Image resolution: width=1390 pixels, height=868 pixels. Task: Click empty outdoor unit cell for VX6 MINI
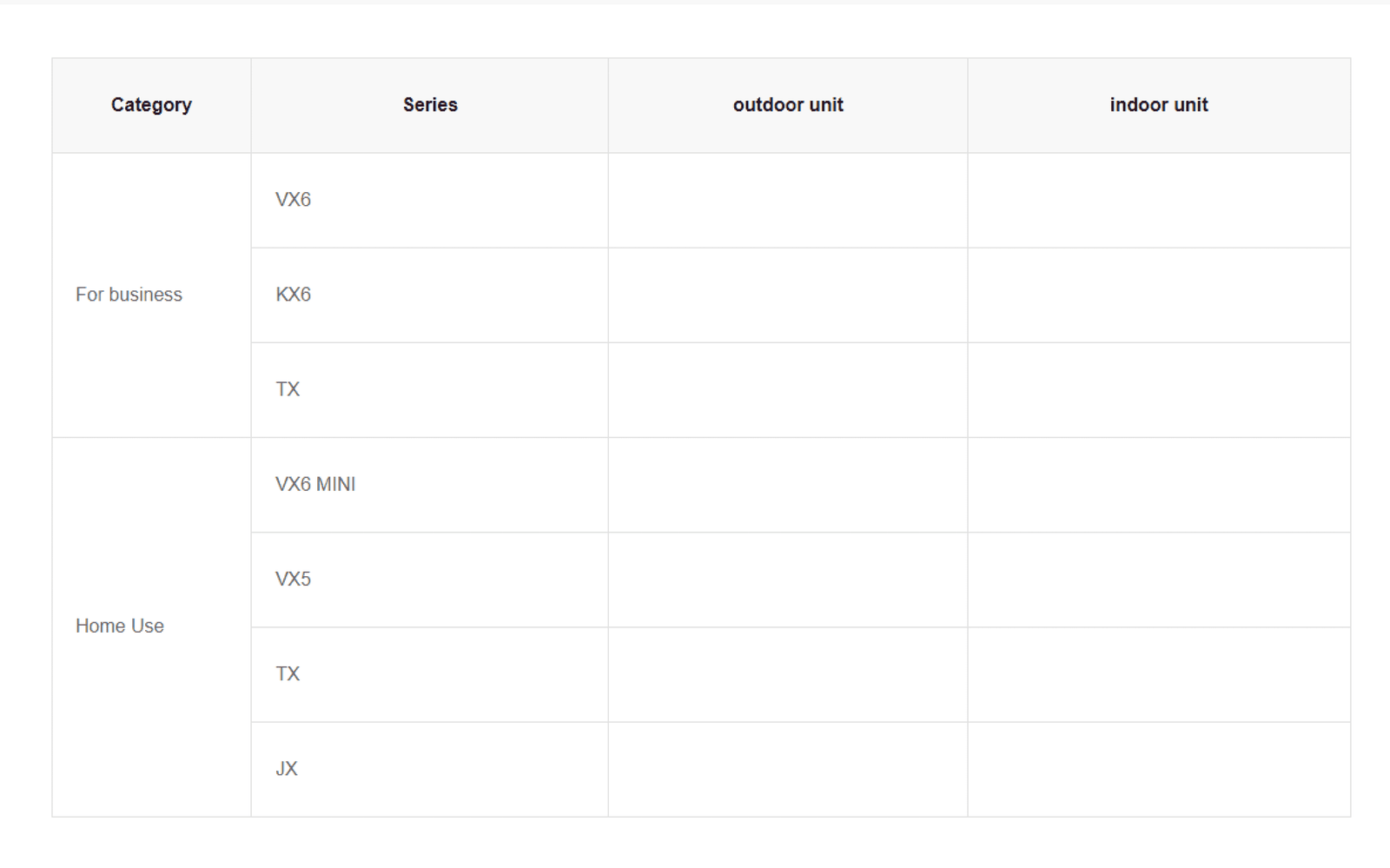788,484
